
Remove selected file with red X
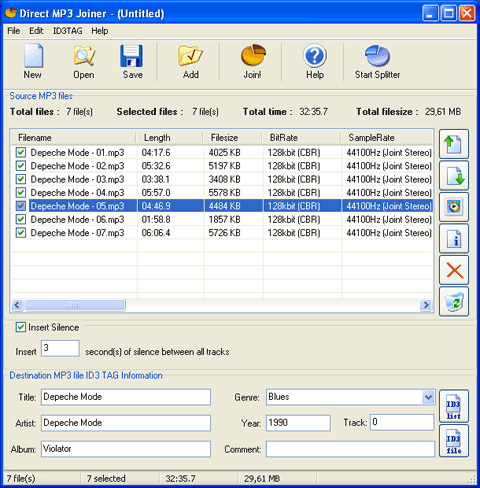click(x=454, y=270)
